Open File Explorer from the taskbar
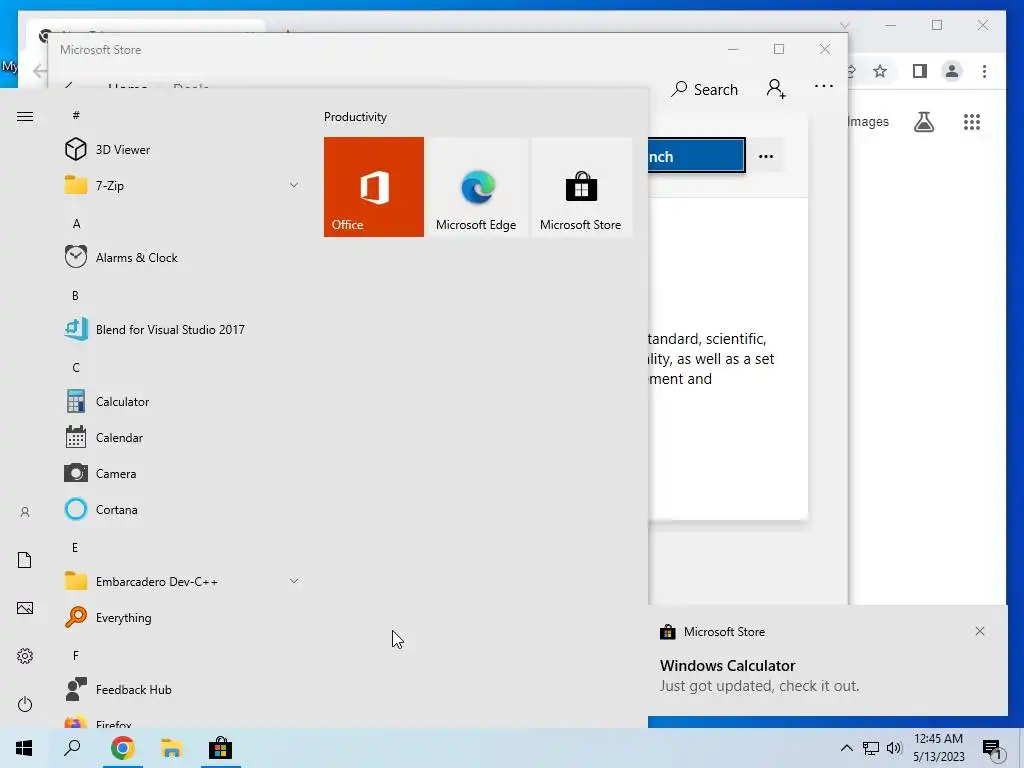Viewport: 1024px width, 768px height. tap(171, 748)
